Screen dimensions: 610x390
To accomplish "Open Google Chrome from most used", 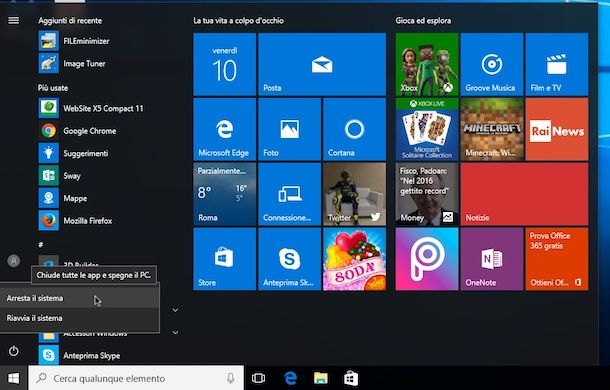I will point(77,131).
